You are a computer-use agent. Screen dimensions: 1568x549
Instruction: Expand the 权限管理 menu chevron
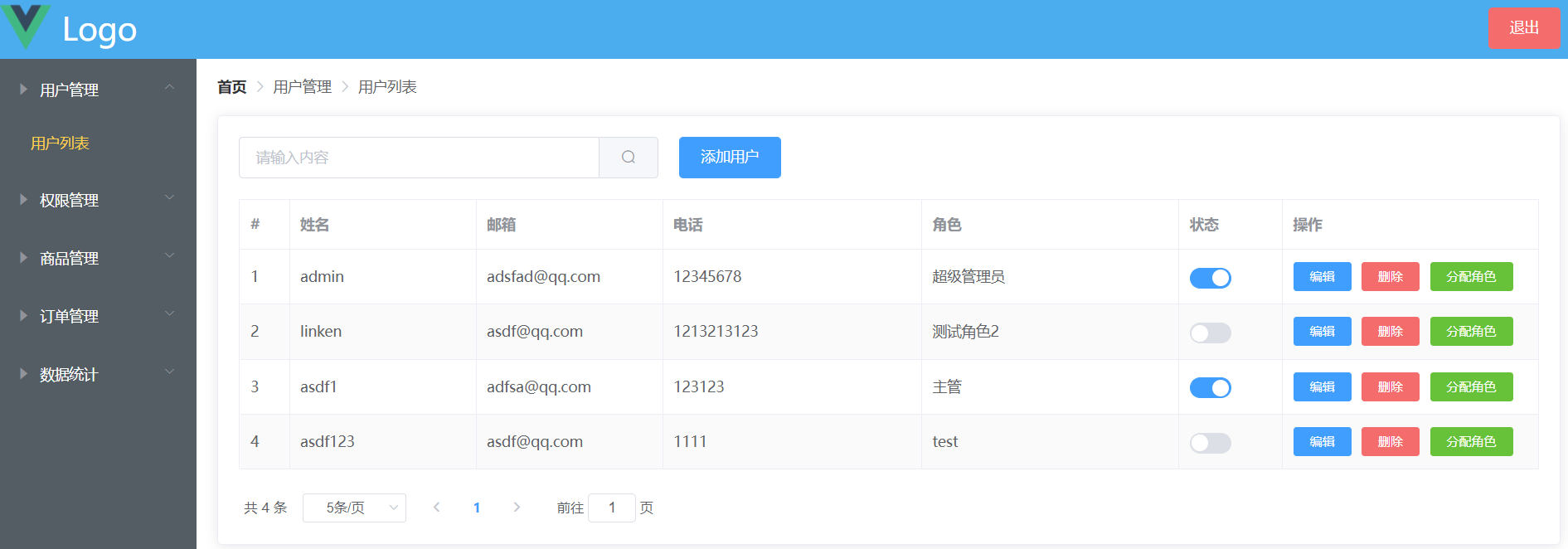[169, 197]
